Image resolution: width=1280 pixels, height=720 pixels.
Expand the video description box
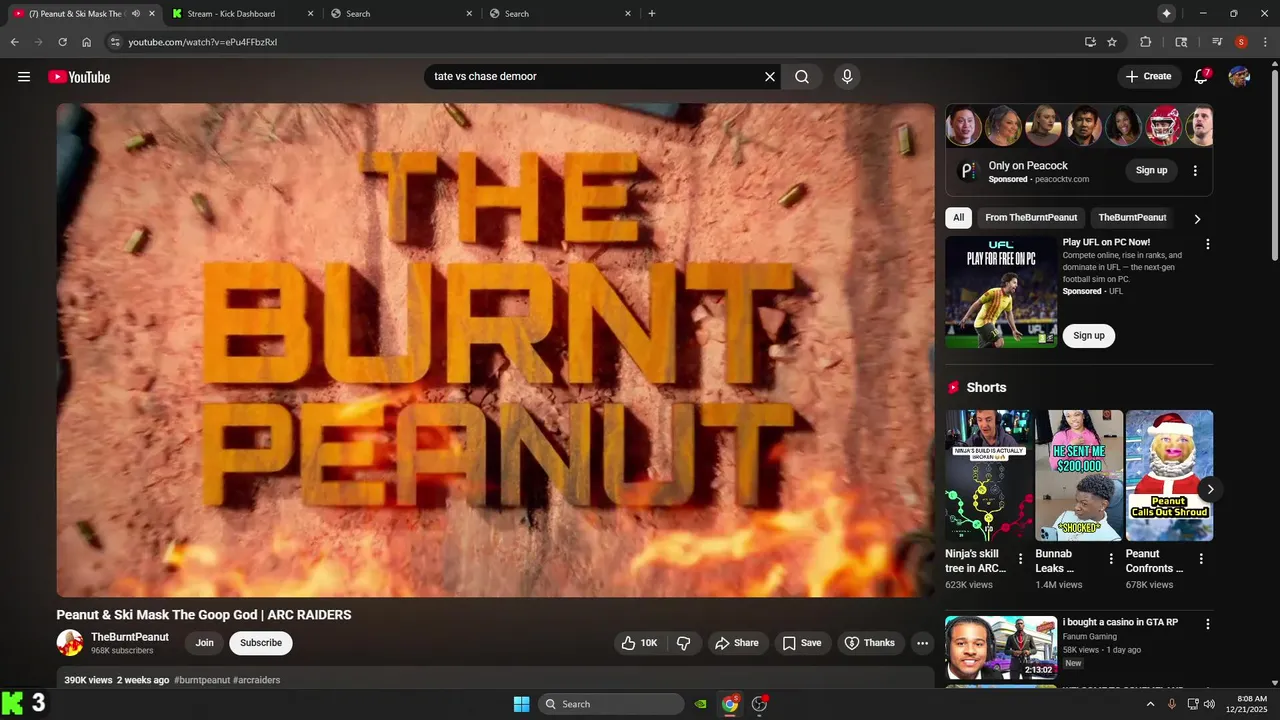[495, 678]
